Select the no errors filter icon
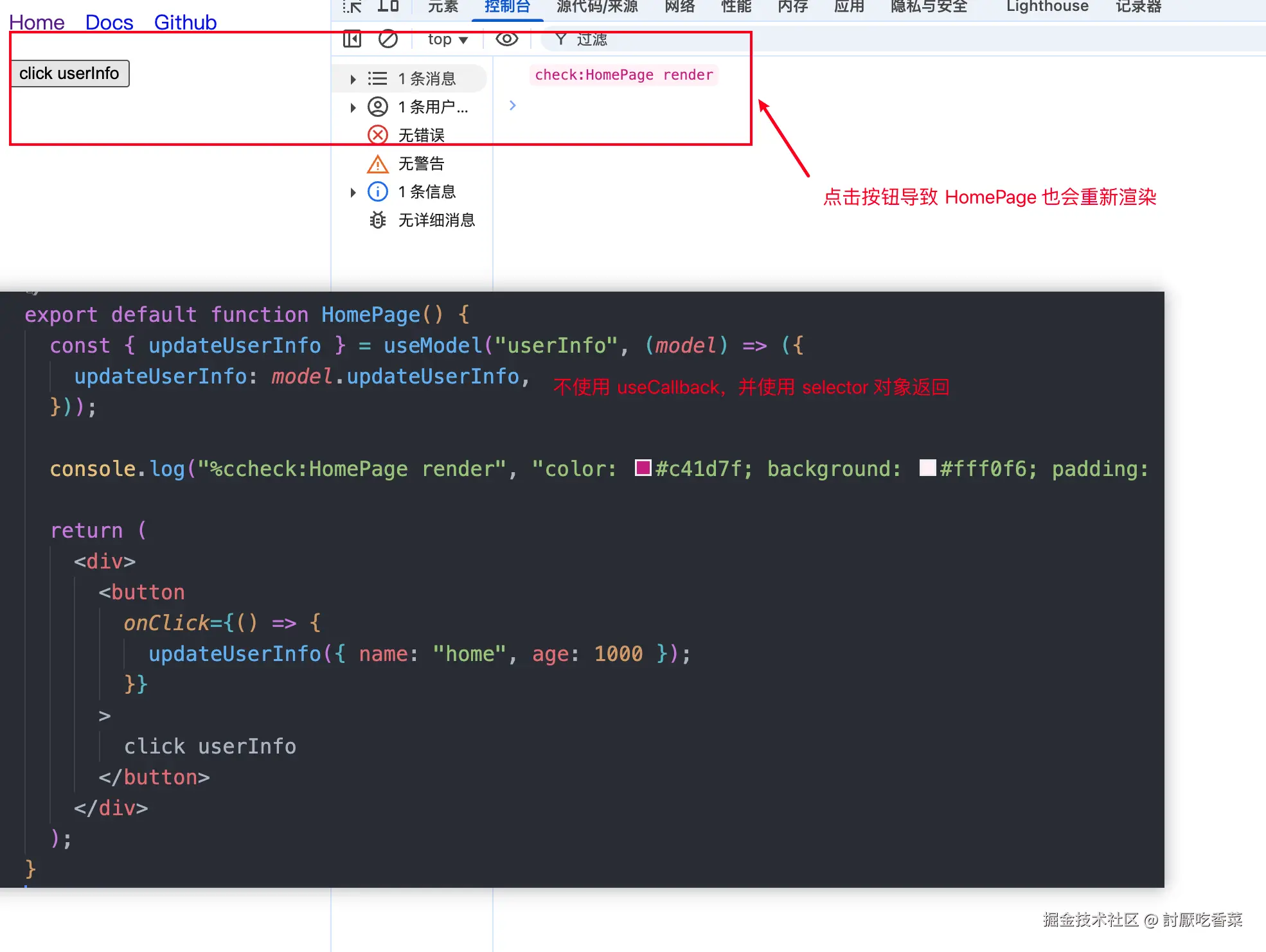The width and height of the screenshot is (1266, 952). point(378,135)
